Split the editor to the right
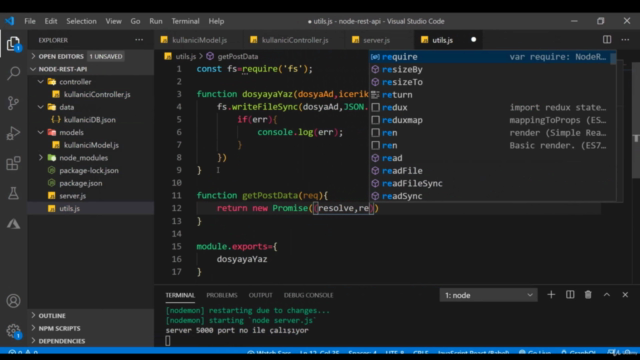The height and width of the screenshot is (360, 640). pyautogui.click(x=607, y=40)
